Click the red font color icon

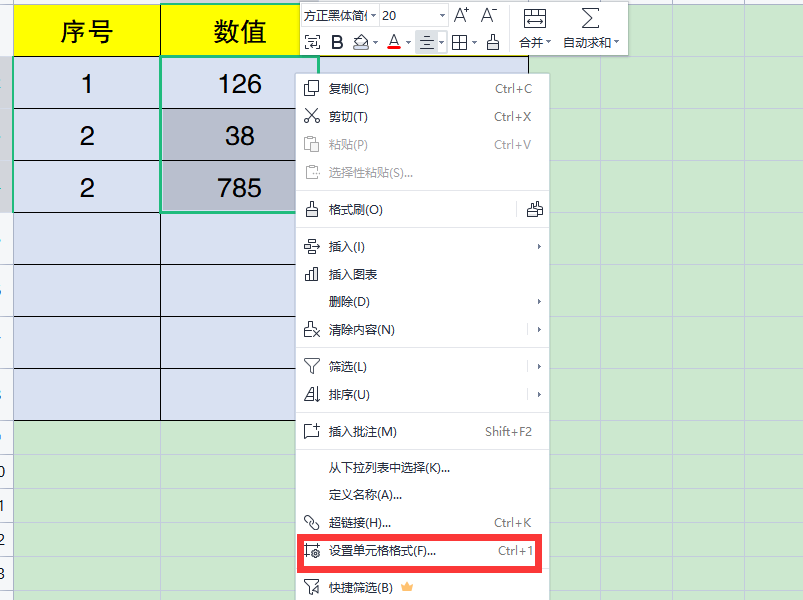pos(394,42)
